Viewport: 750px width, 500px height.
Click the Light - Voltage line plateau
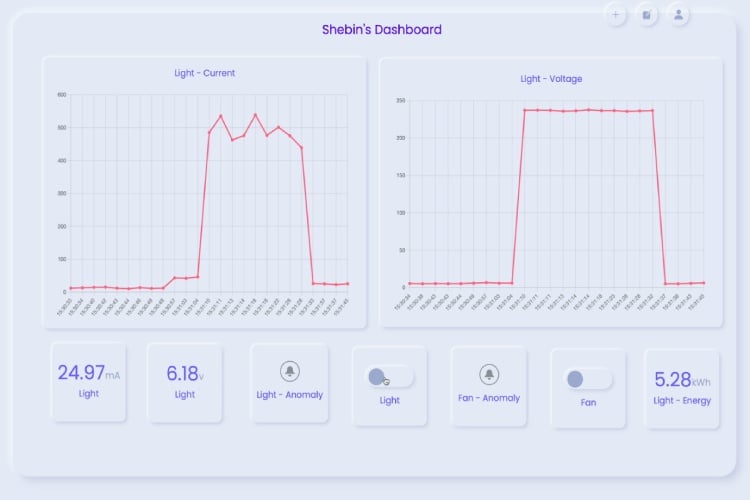[x=588, y=110]
